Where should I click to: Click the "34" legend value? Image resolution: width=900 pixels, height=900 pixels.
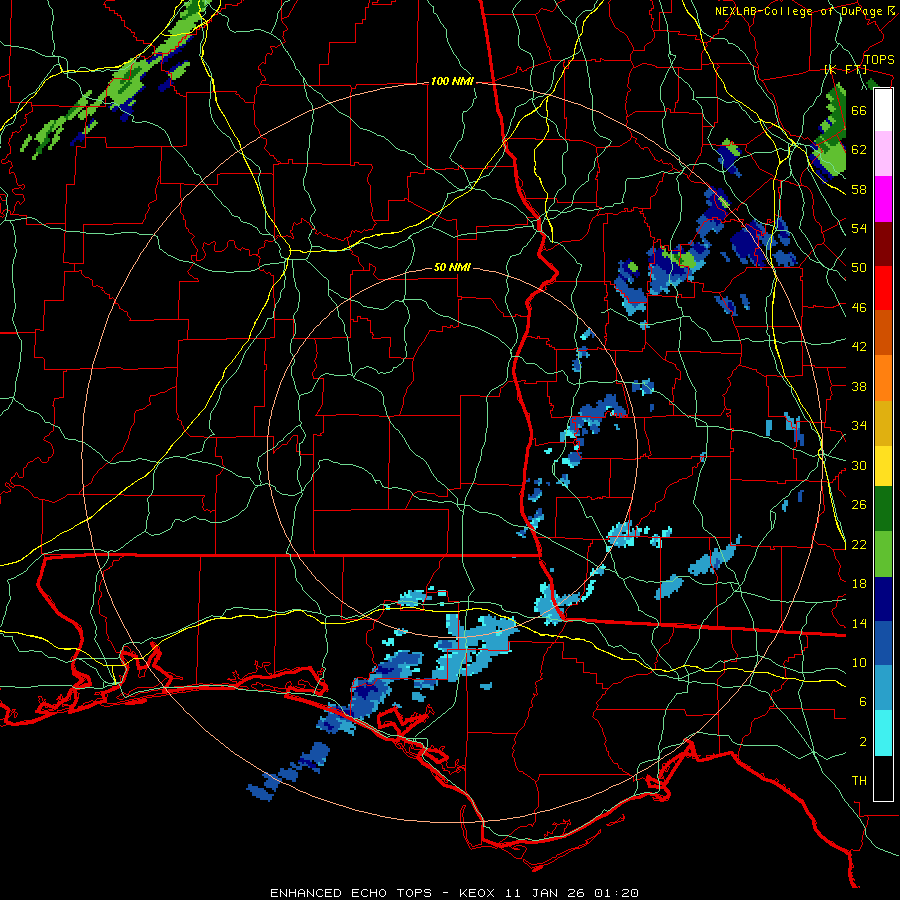859,426
